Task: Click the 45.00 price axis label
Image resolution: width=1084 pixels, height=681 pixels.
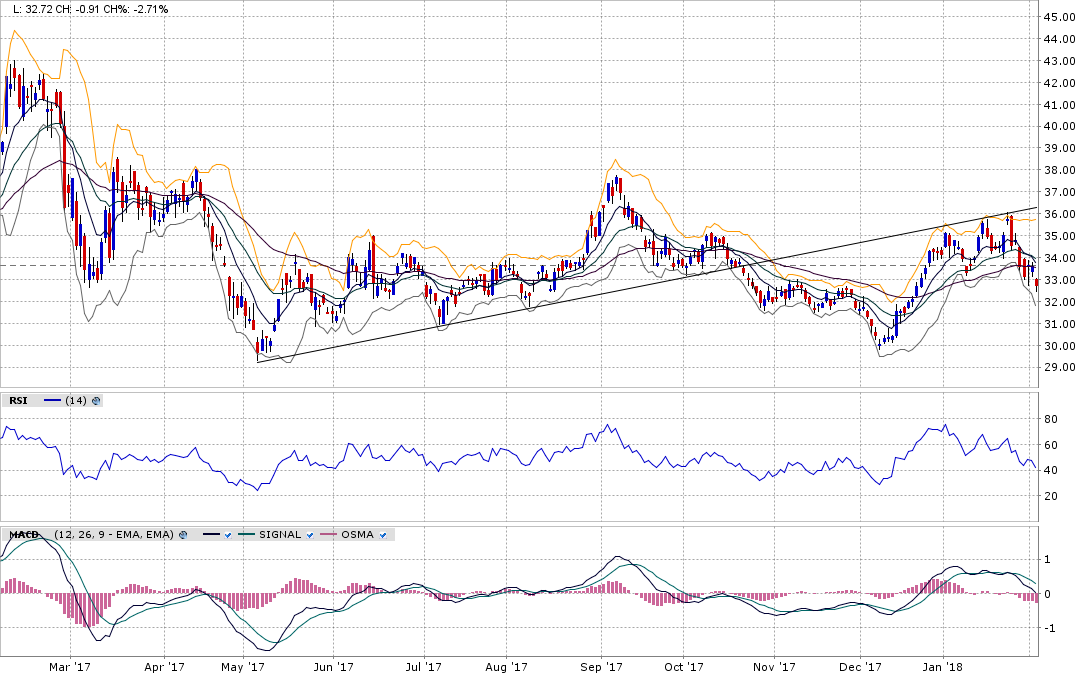Action: point(1058,17)
